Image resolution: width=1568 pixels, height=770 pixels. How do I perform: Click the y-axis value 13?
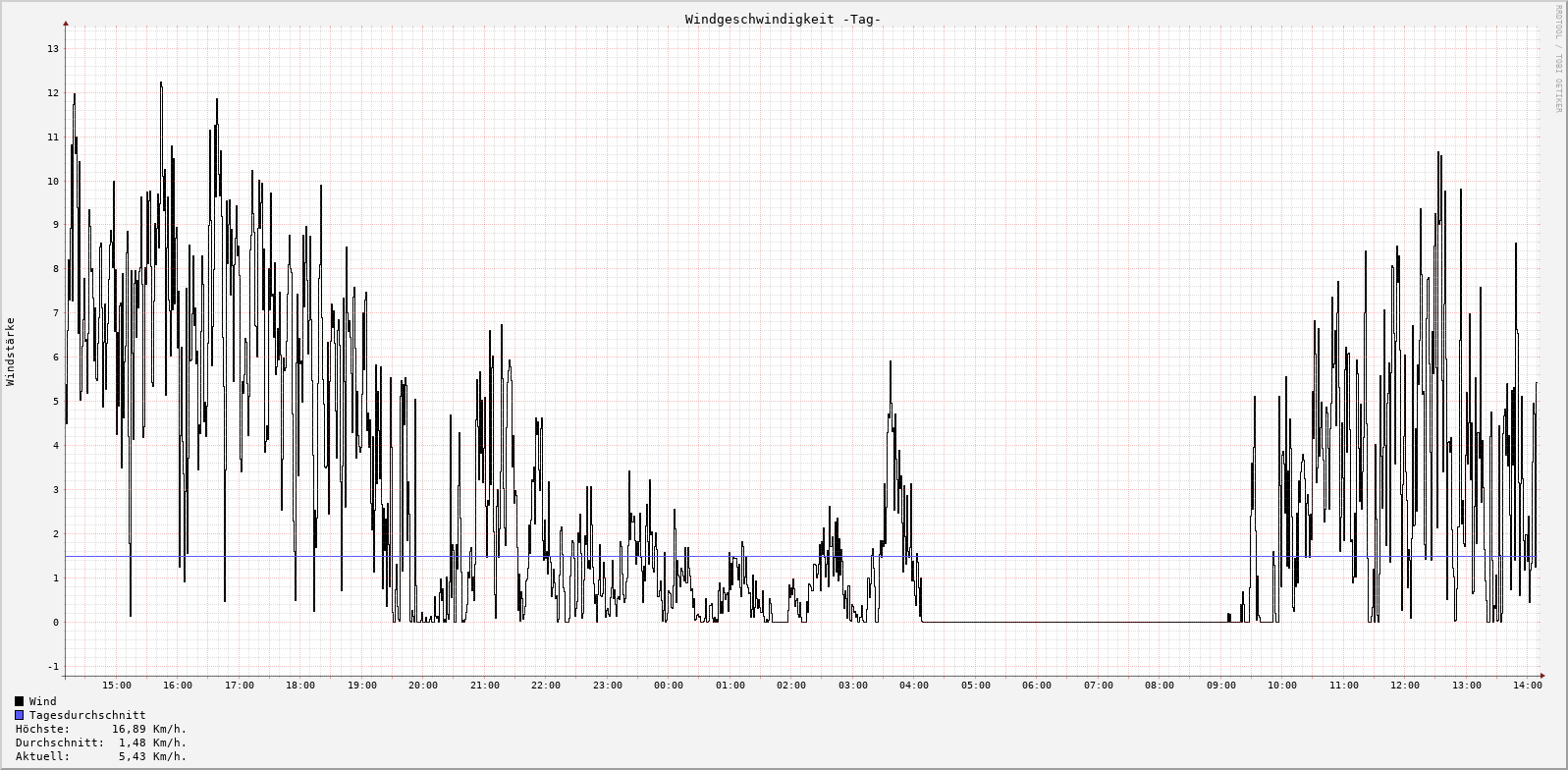[53, 49]
